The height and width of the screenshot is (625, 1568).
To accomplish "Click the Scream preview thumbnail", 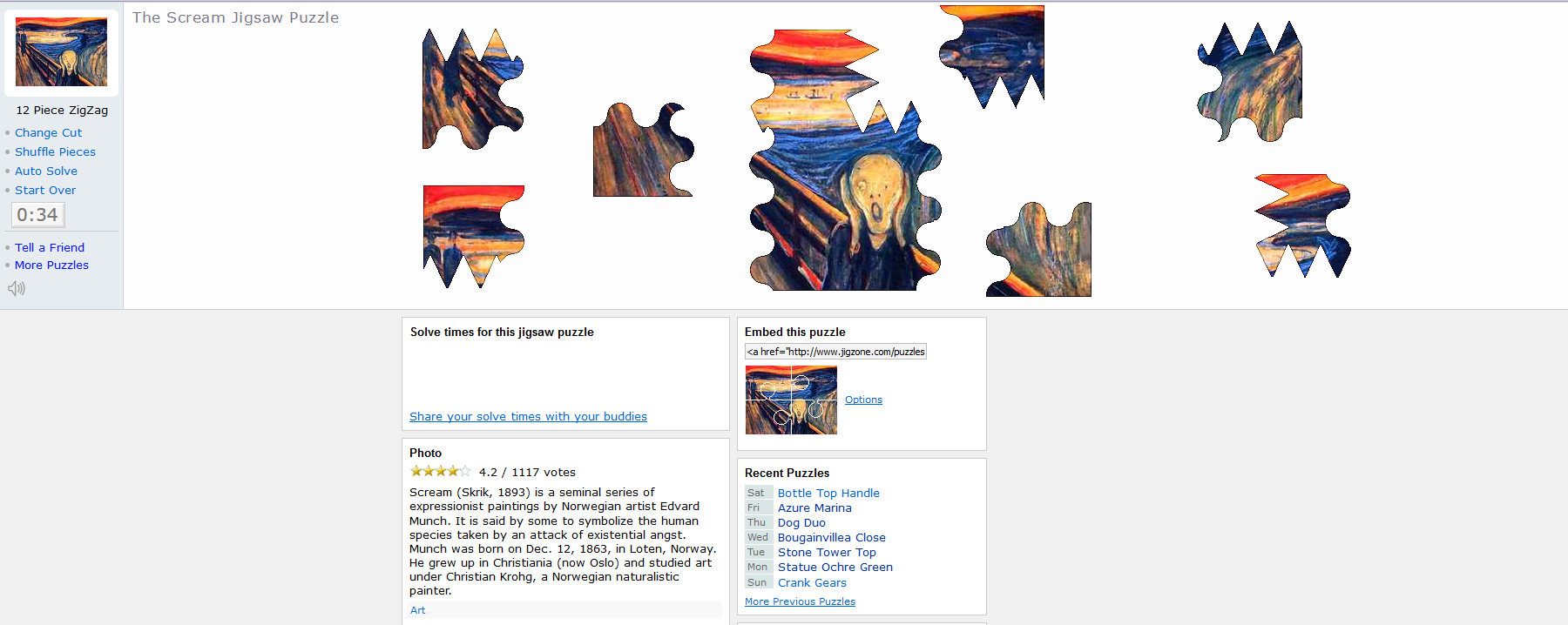I will pos(61,52).
